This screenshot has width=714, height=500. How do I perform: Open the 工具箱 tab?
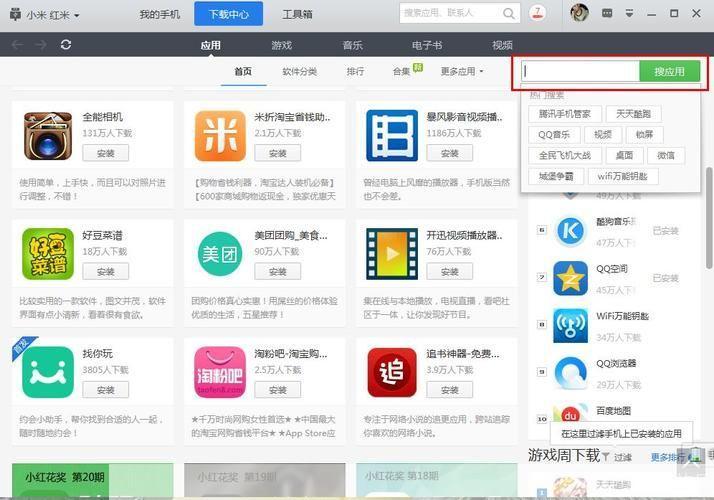pyautogui.click(x=297, y=14)
